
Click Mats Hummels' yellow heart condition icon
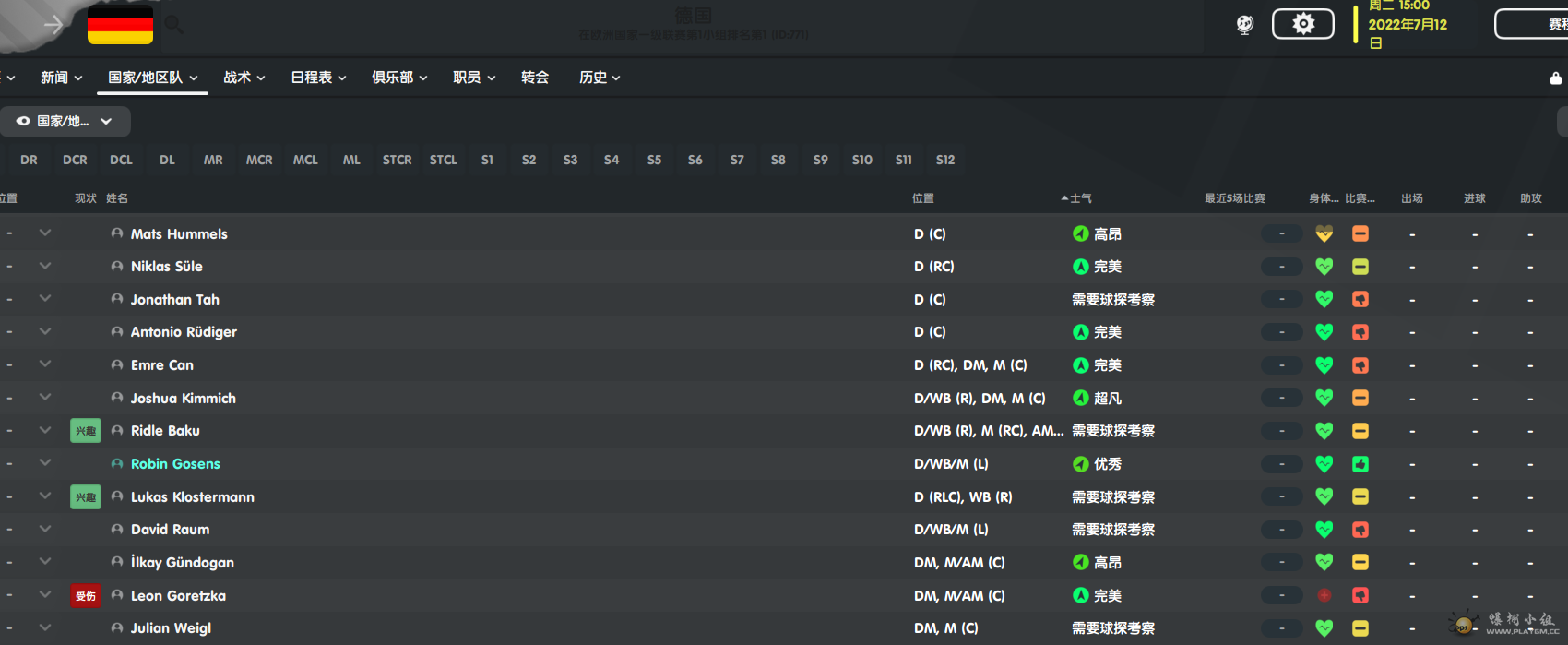[1324, 234]
